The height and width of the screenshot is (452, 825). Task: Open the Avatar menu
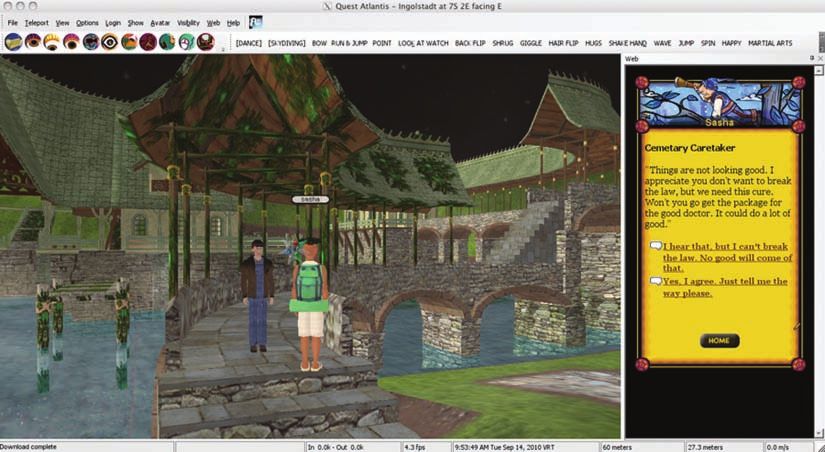160,23
